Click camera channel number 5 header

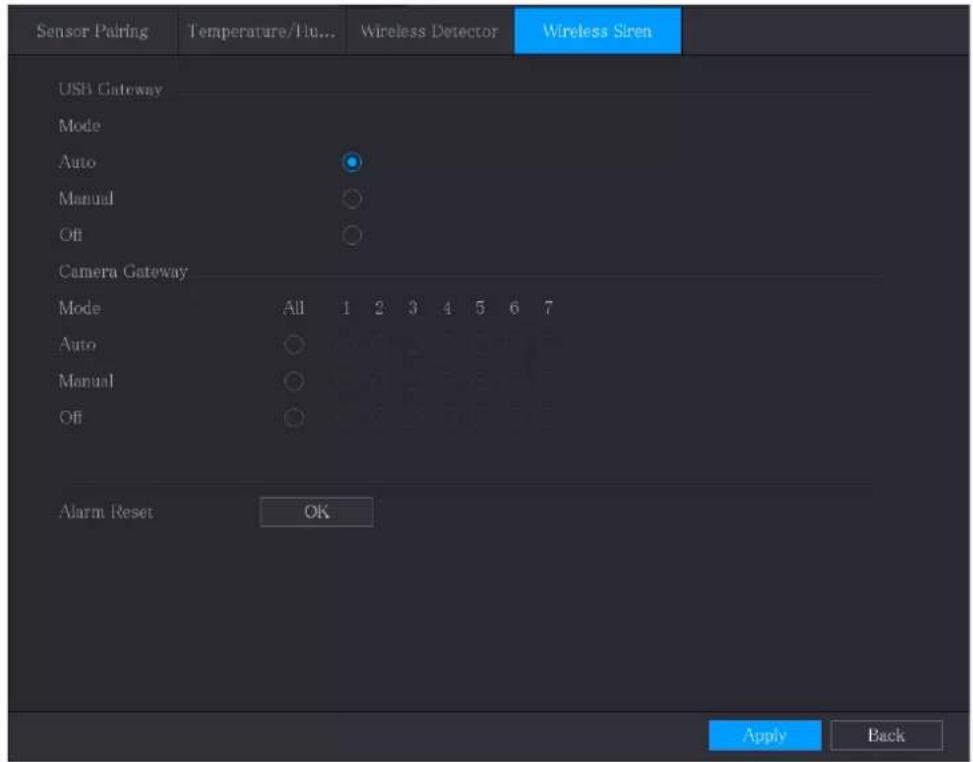[x=480, y=308]
